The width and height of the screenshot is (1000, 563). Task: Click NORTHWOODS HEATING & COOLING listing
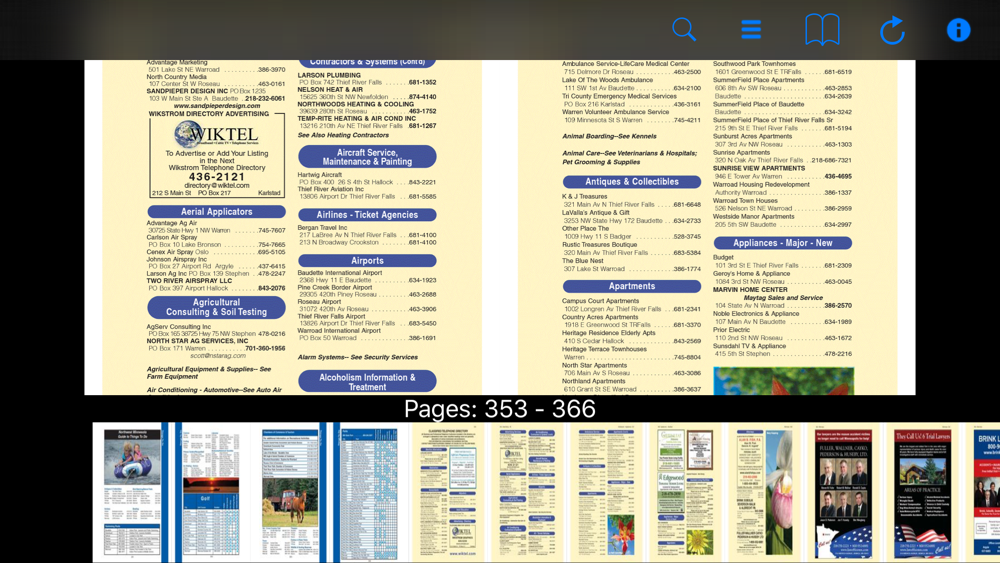pyautogui.click(x=367, y=108)
